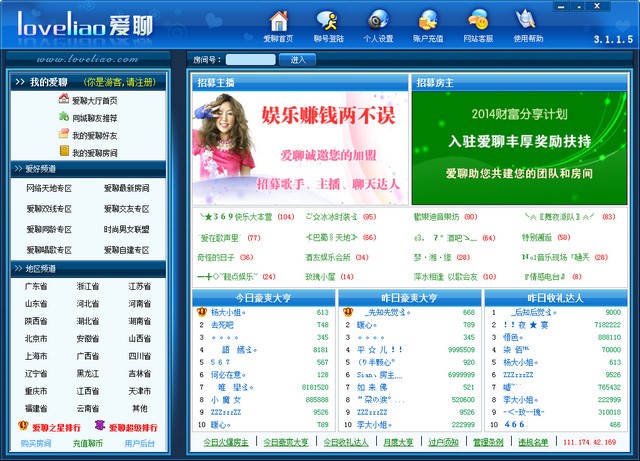Click the trophy icon by 爱聊之星排行
Viewport: 640px width, 461px height.
tap(23, 426)
